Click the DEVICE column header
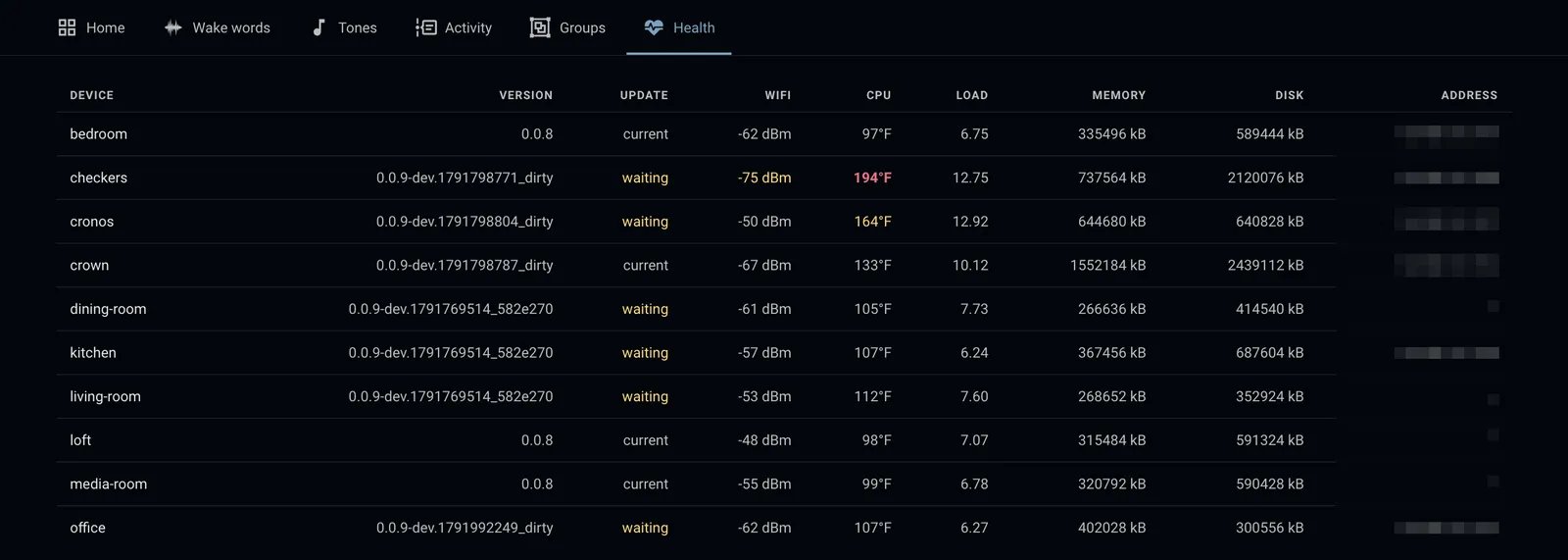 92,95
